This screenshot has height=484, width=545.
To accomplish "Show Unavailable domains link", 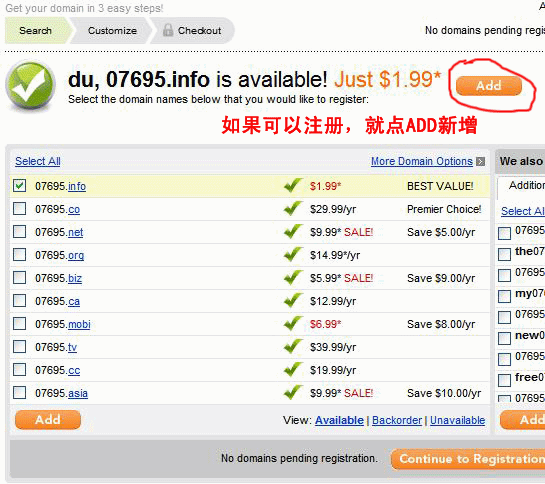I will 457,420.
